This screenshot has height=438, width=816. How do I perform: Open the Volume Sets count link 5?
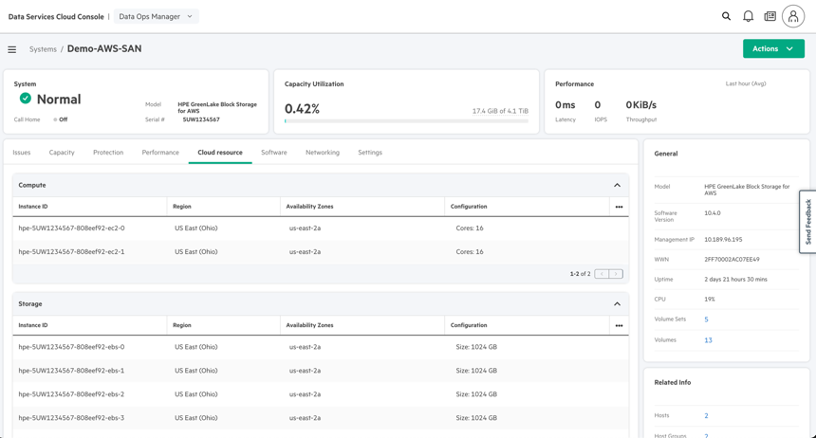[x=706, y=319]
